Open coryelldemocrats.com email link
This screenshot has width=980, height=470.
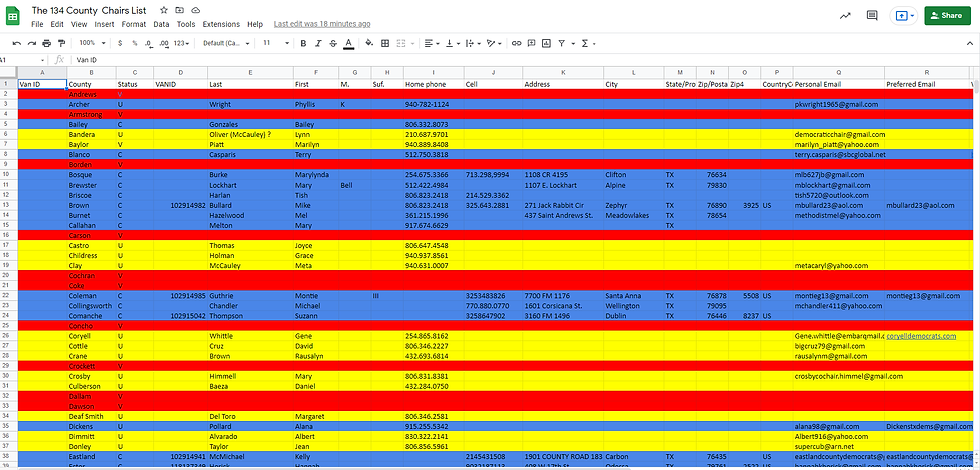pos(921,336)
